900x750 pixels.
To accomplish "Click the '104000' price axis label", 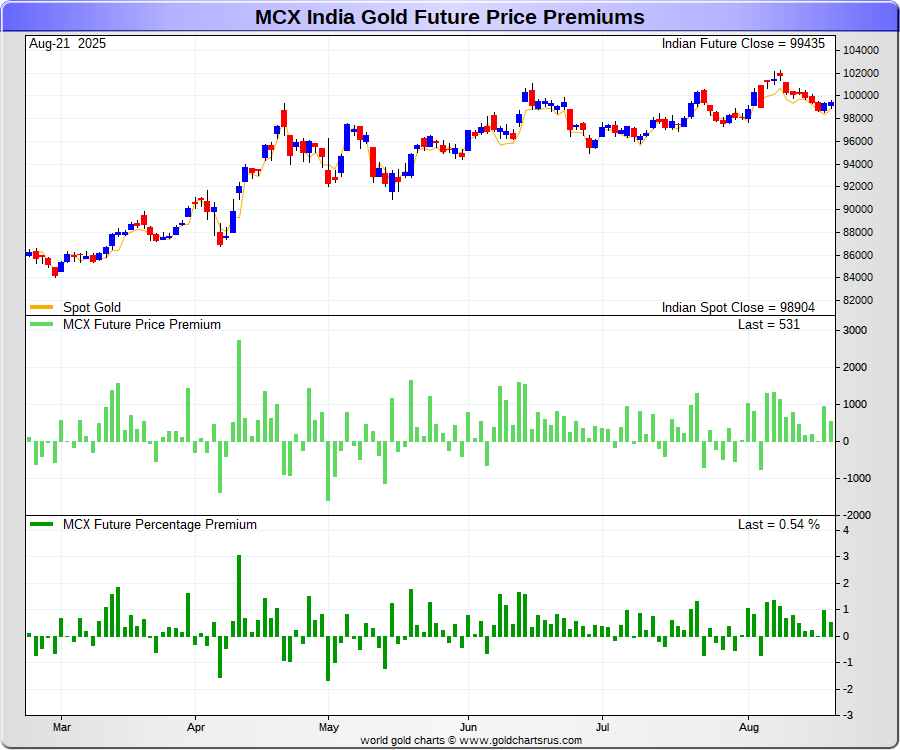I will (x=860, y=50).
